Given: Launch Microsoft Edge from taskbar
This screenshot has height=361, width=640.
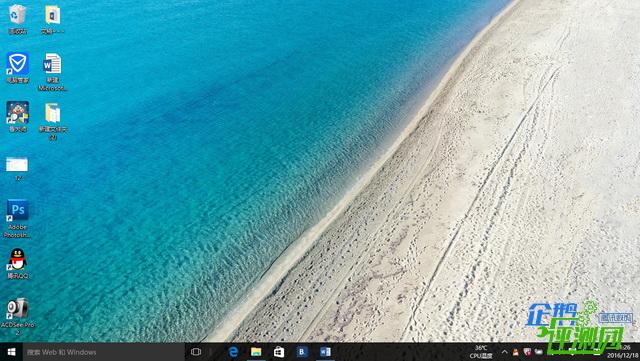Looking at the screenshot, I should pyautogui.click(x=233, y=352).
